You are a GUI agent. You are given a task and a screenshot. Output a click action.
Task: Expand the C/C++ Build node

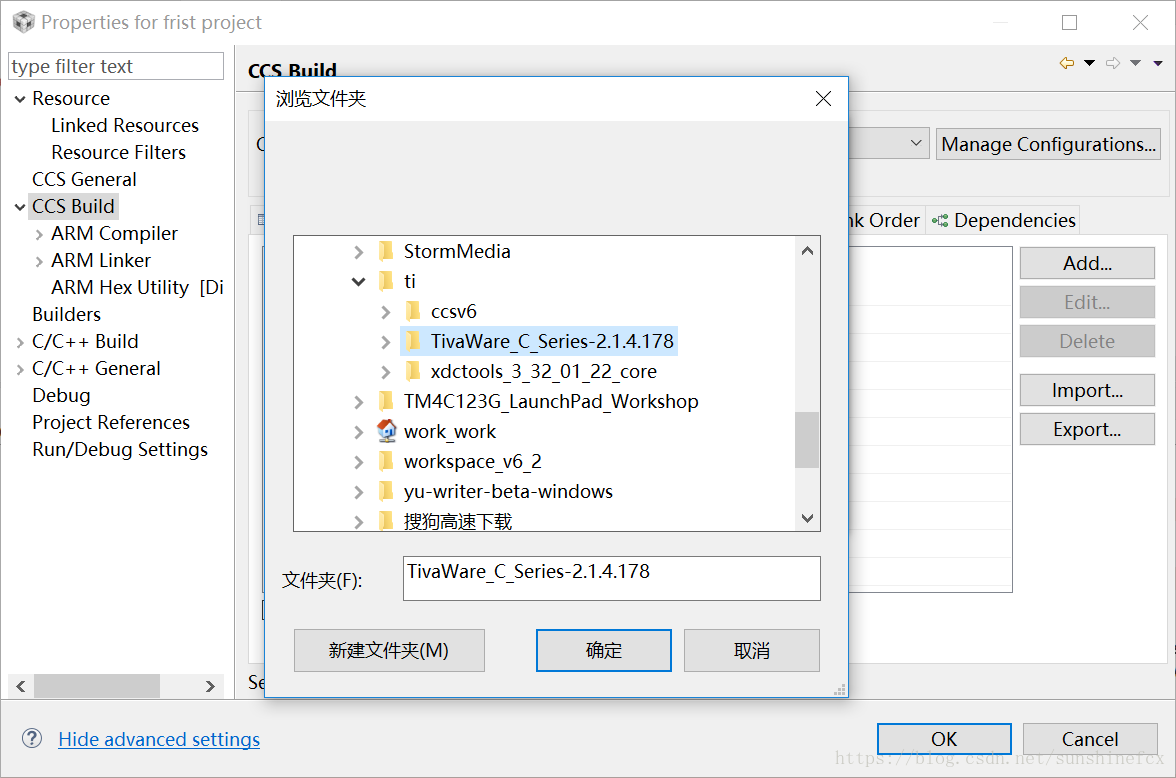(x=20, y=343)
